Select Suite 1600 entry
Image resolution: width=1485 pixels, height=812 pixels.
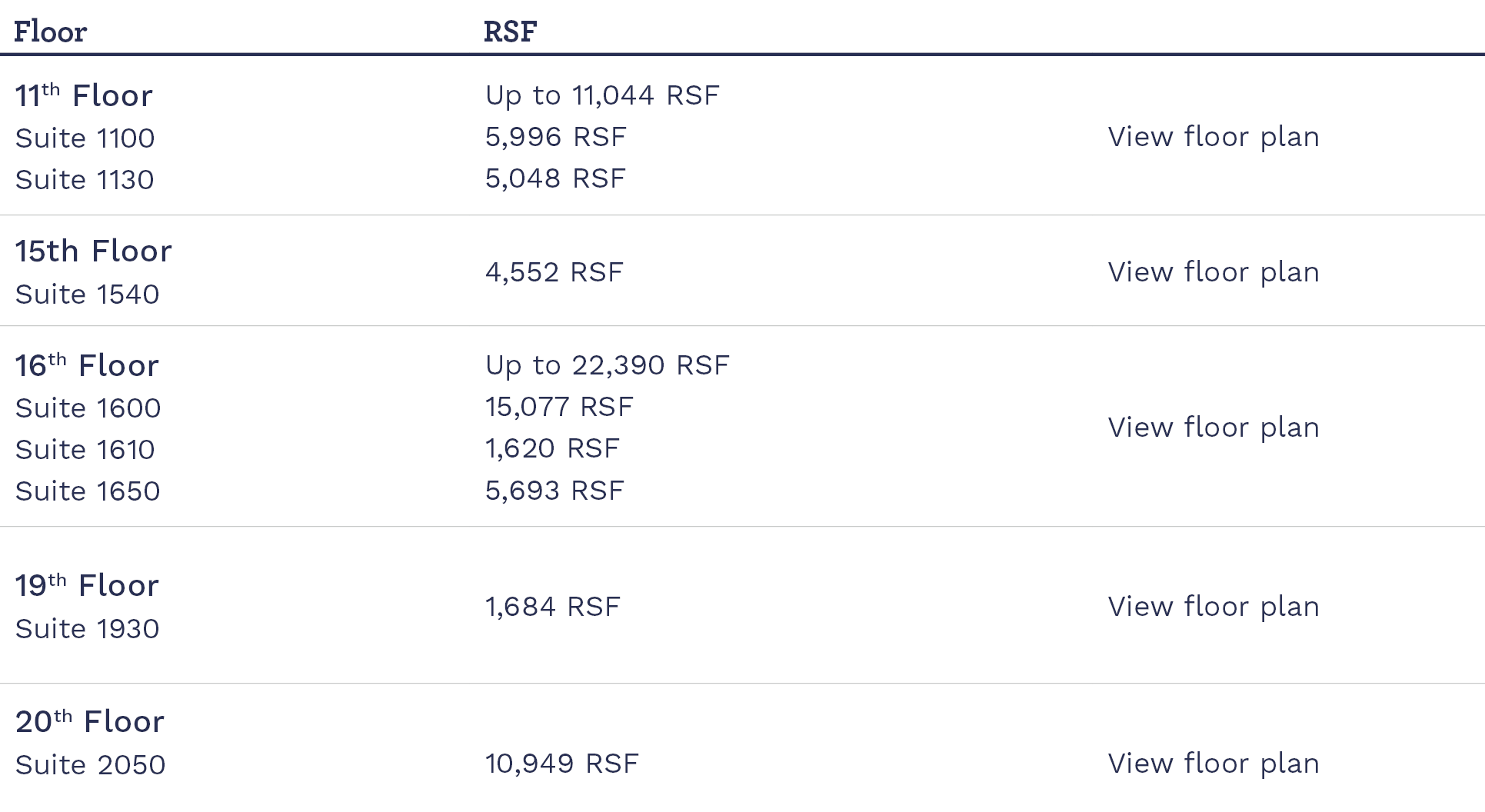pos(88,408)
